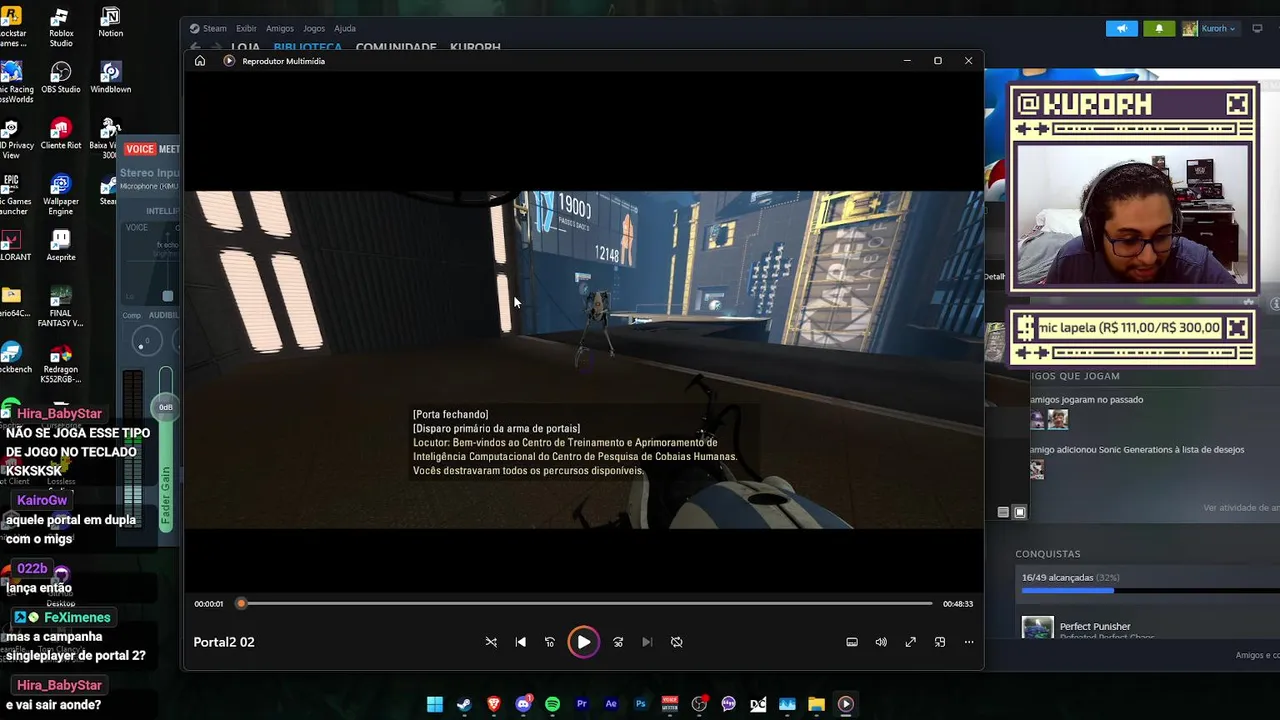Screen dimensions: 1280x720
Task: Open Voicemeeter from the taskbar
Action: coord(670,704)
